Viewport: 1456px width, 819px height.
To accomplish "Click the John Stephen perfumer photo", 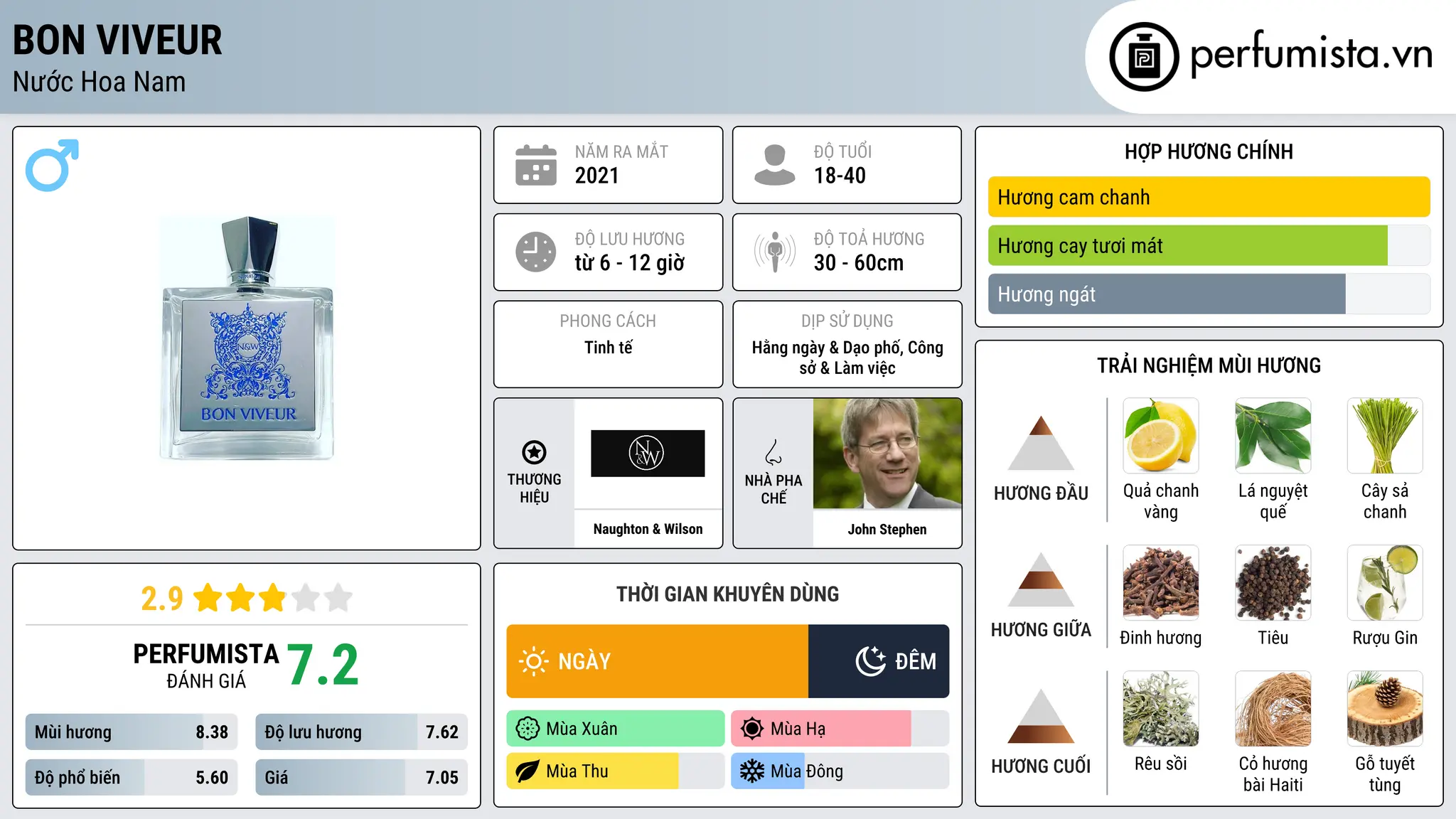I will [887, 454].
